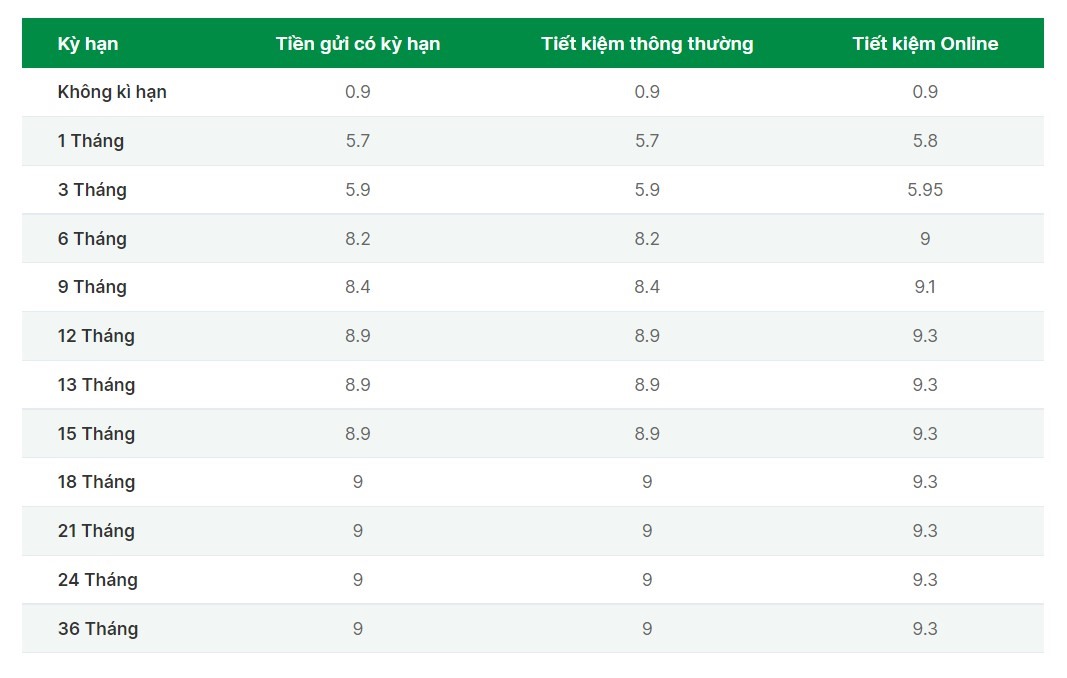Click the "3 Tháng" row label
Image resolution: width=1067 pixels, height=678 pixels.
pyautogui.click(x=92, y=190)
